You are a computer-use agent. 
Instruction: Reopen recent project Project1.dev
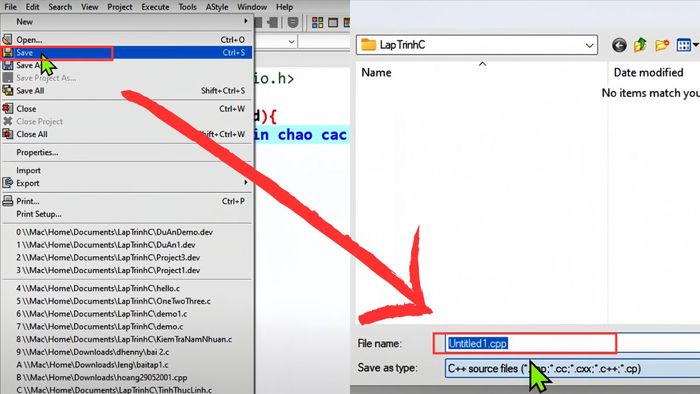click(126, 270)
